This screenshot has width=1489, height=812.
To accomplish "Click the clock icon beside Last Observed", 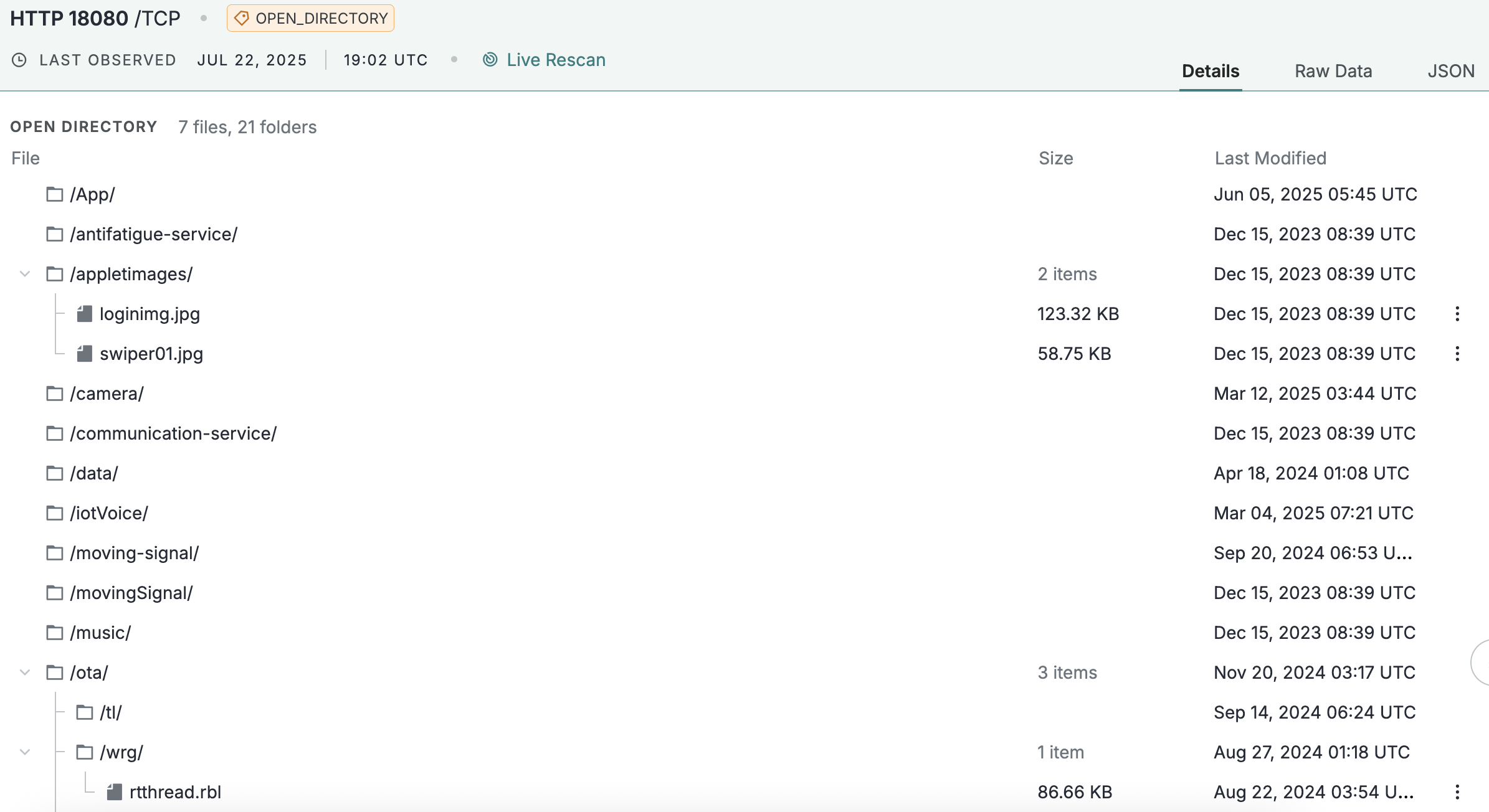I will [x=19, y=60].
